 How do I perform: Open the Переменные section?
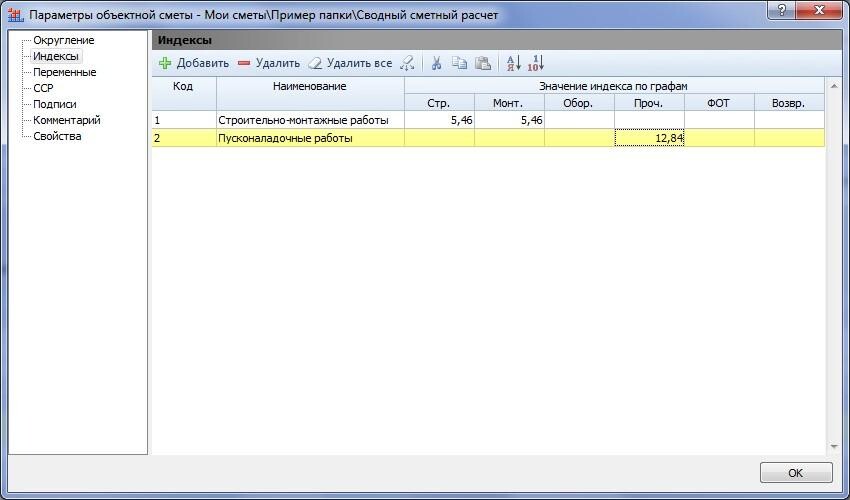click(x=65, y=72)
